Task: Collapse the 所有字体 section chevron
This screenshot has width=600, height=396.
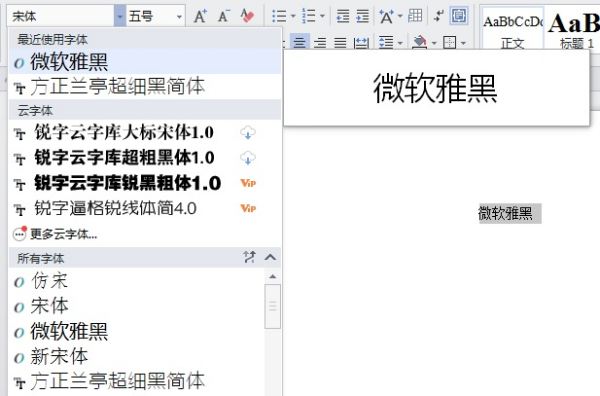Action: tap(270, 257)
